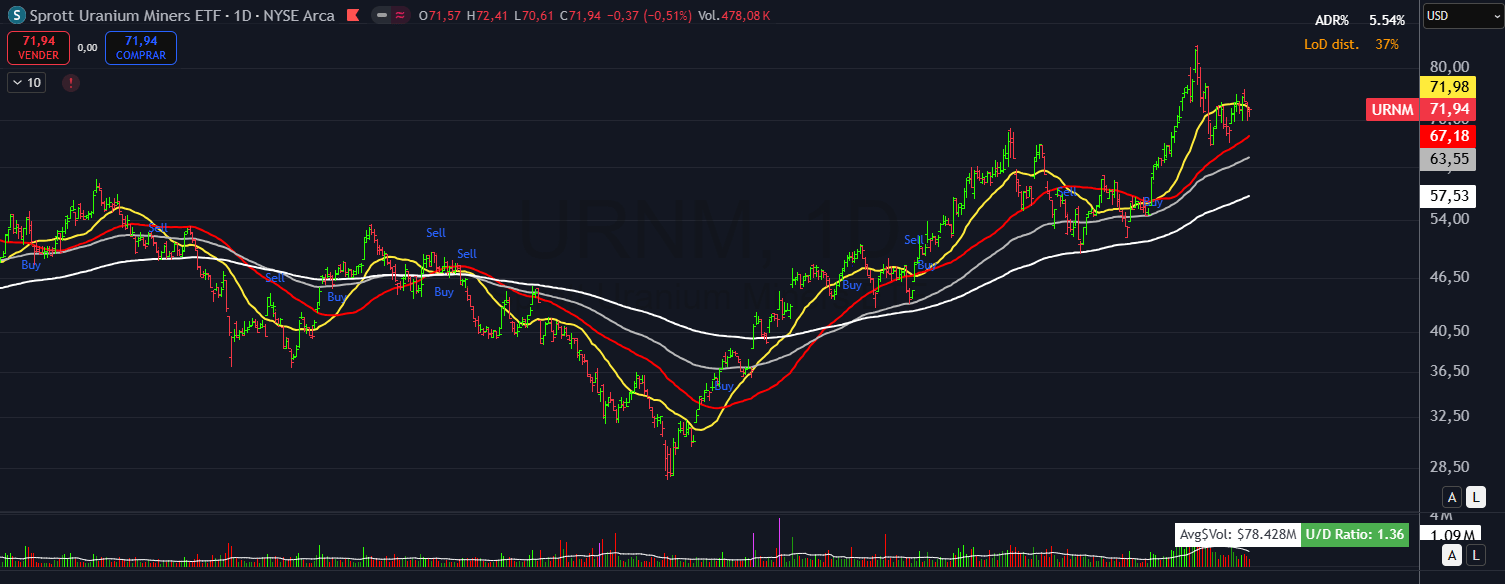
Task: Click the red exclamation warning icon
Action: (71, 83)
